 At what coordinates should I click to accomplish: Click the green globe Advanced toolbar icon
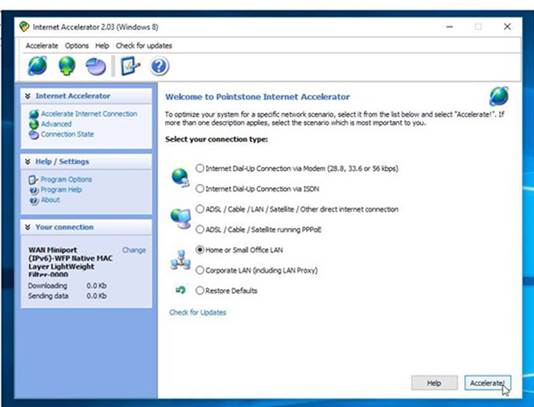[x=67, y=66]
